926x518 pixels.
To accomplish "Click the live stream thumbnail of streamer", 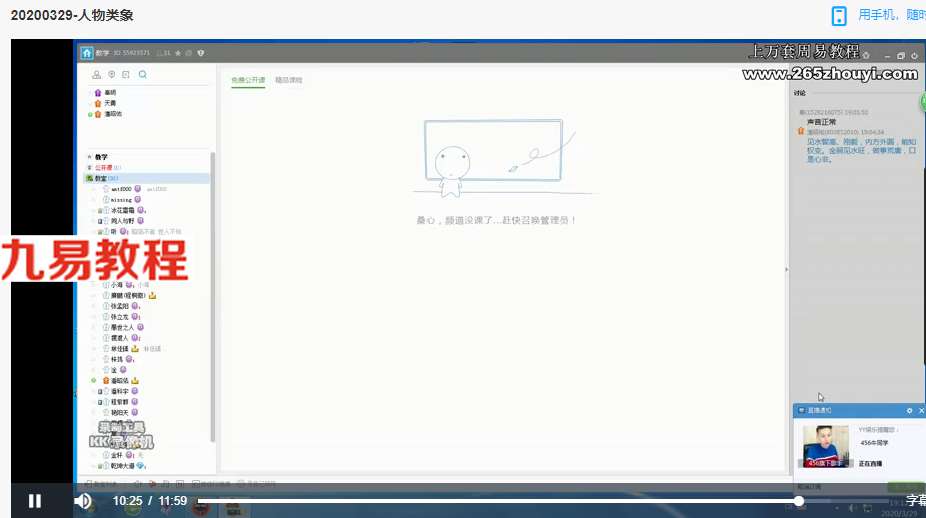I will point(826,446).
